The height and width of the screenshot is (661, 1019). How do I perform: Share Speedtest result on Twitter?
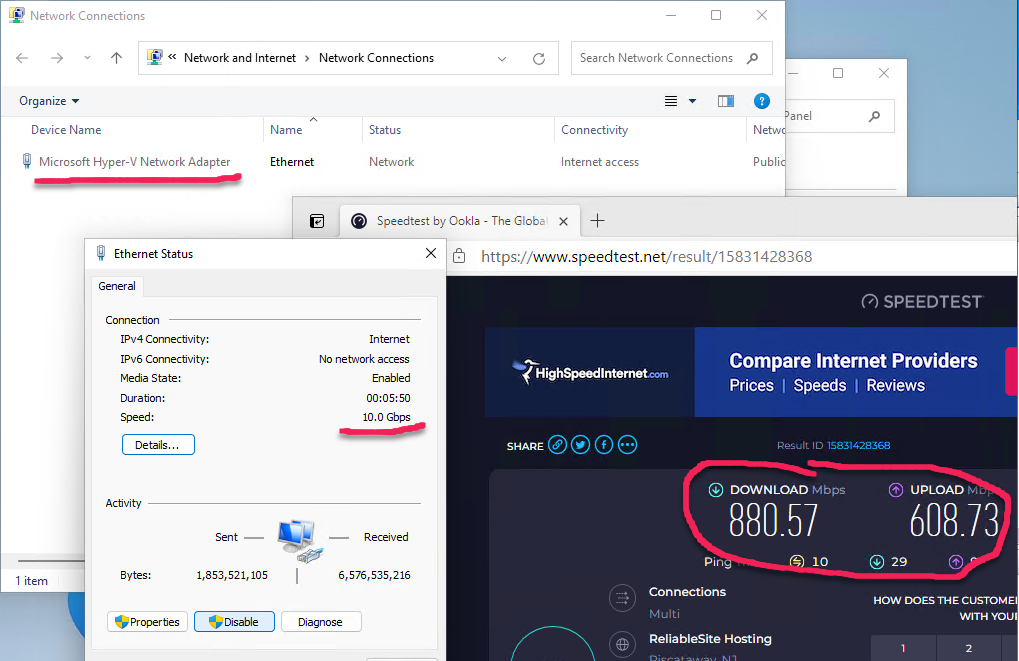(x=581, y=445)
